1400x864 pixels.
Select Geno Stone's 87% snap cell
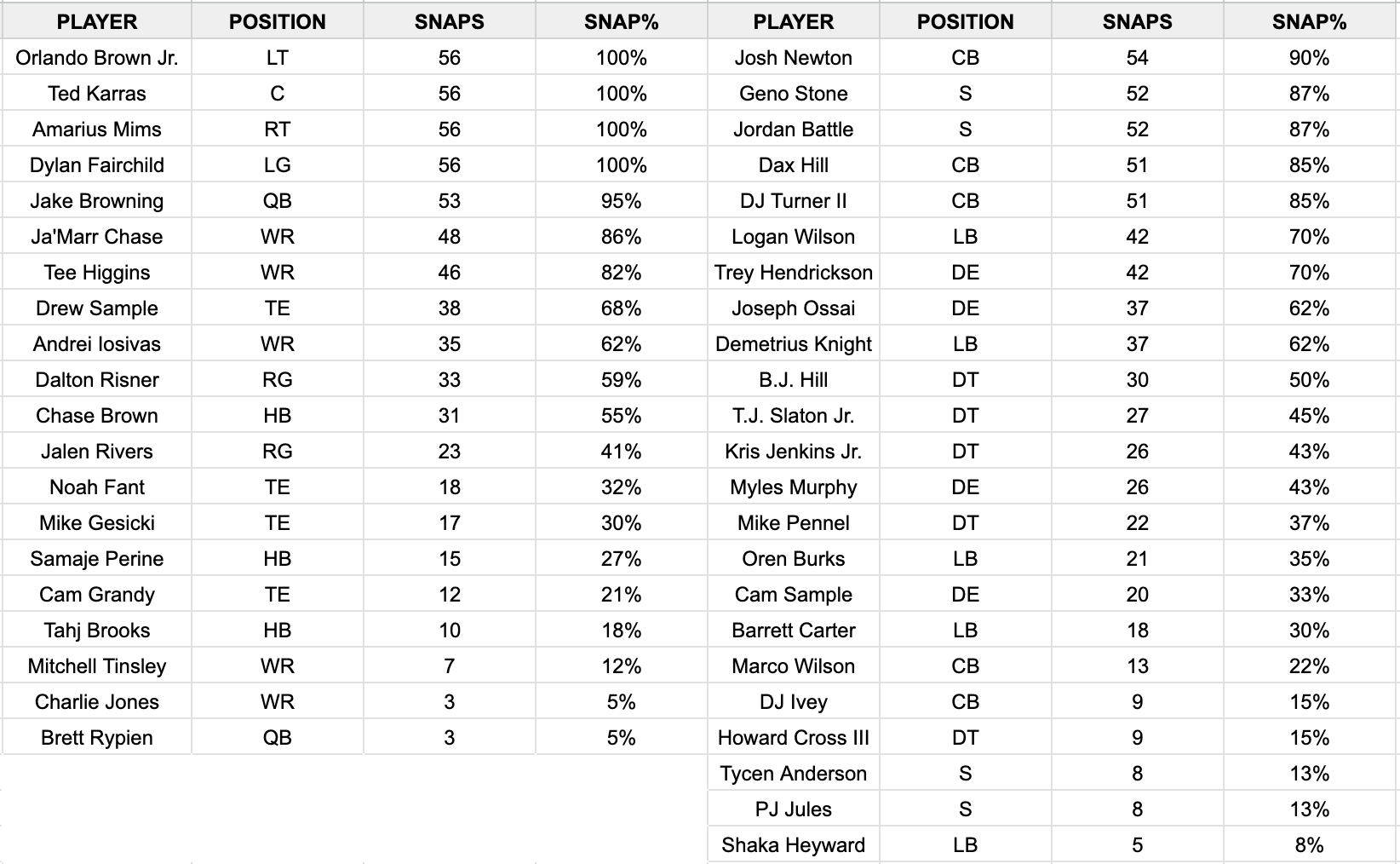pyautogui.click(x=1309, y=94)
